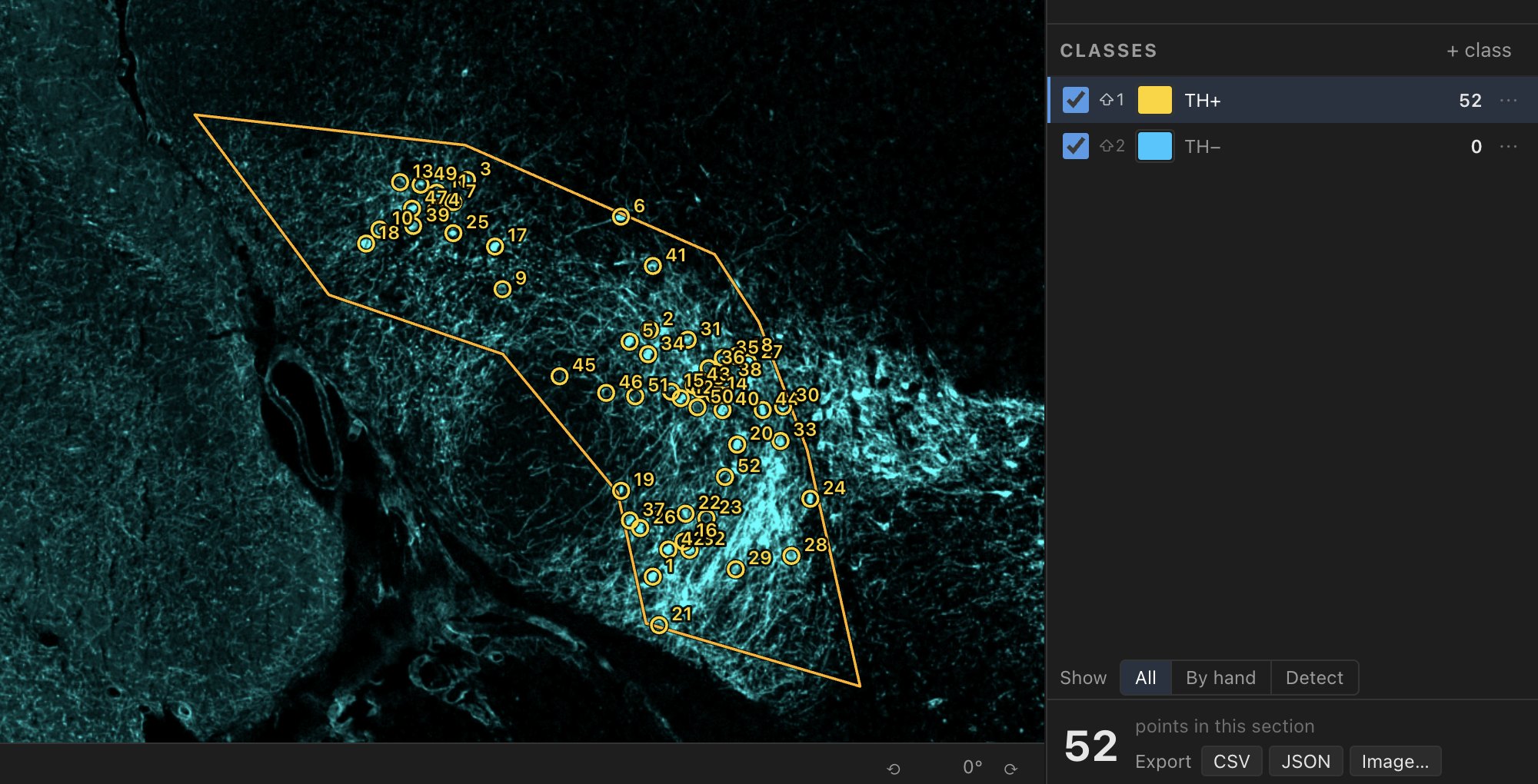This screenshot has height=784, width=1538.
Task: Rotate image counterclockwise icon
Action: click(894, 769)
